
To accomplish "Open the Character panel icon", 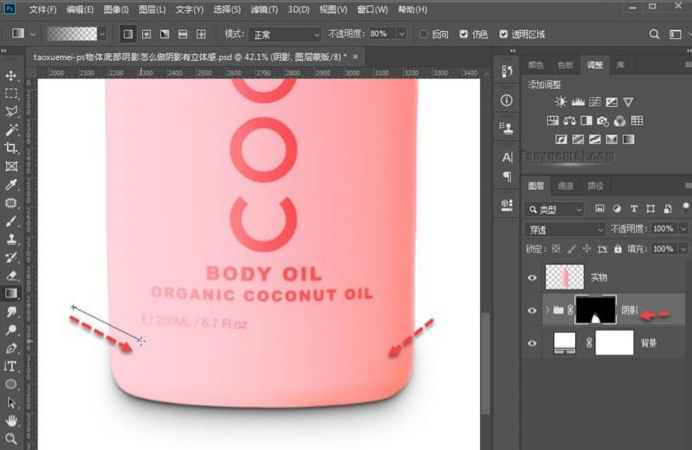I will (507, 157).
